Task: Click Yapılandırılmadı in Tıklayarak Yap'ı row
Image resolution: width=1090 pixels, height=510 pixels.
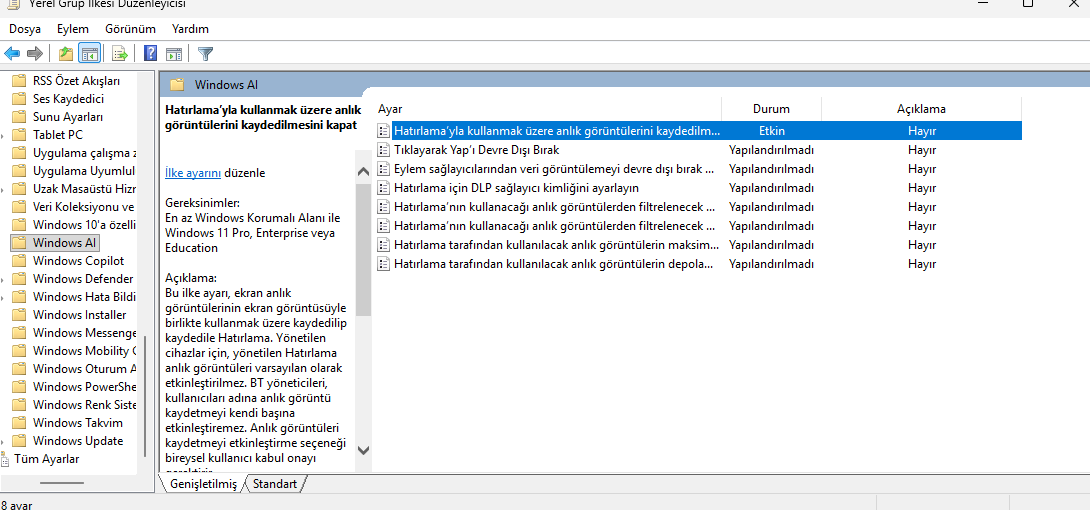Action: coord(772,149)
